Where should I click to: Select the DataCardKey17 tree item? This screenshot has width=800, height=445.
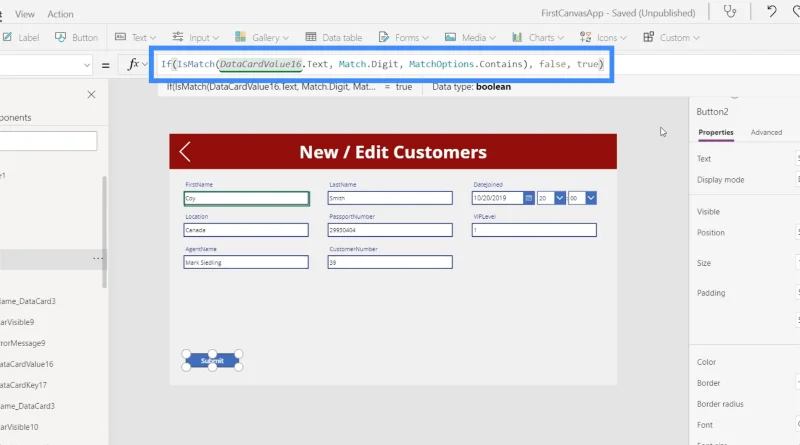click(x=23, y=385)
